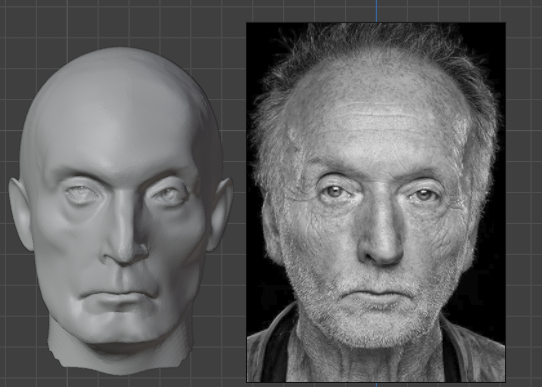Click the sculpted head's chin
The width and height of the screenshot is (542, 387).
tap(121, 333)
